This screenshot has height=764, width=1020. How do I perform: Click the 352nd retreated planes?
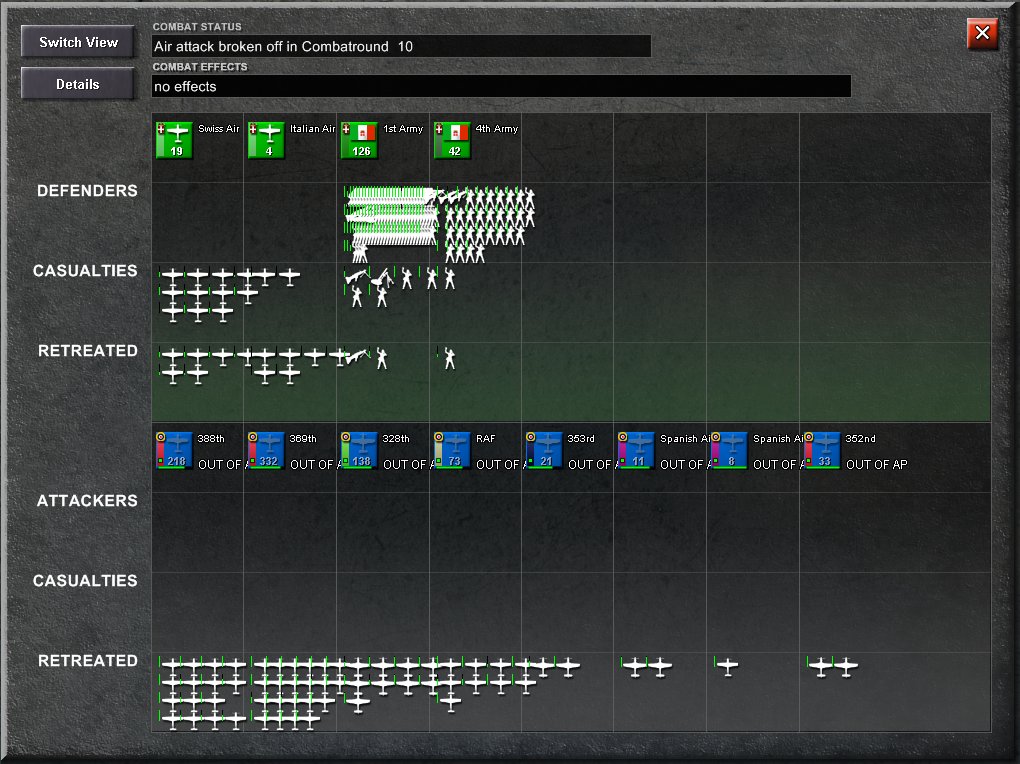pos(833,666)
